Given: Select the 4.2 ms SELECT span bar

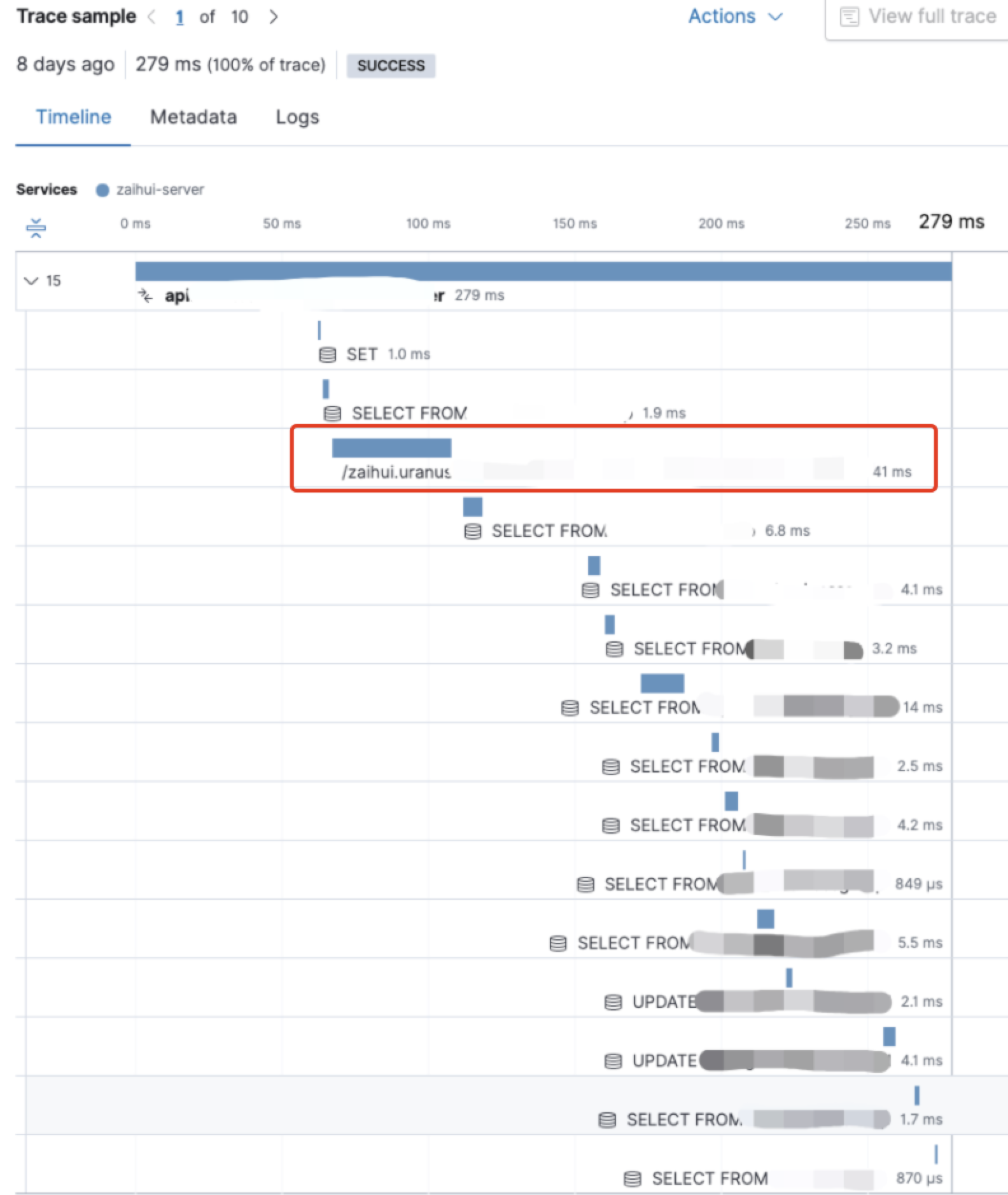Looking at the screenshot, I should tap(732, 801).
